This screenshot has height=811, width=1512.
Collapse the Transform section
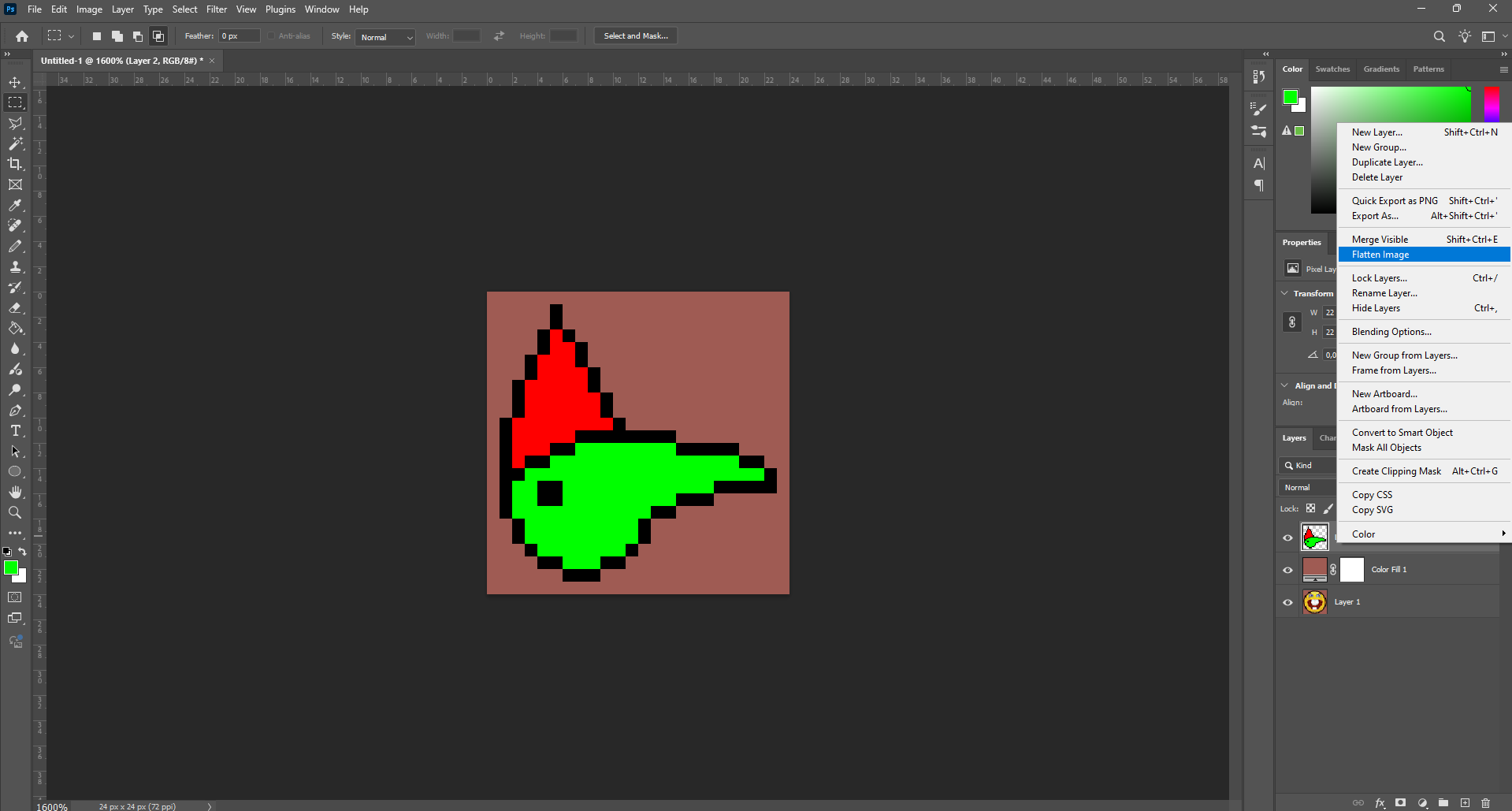tap(1285, 293)
